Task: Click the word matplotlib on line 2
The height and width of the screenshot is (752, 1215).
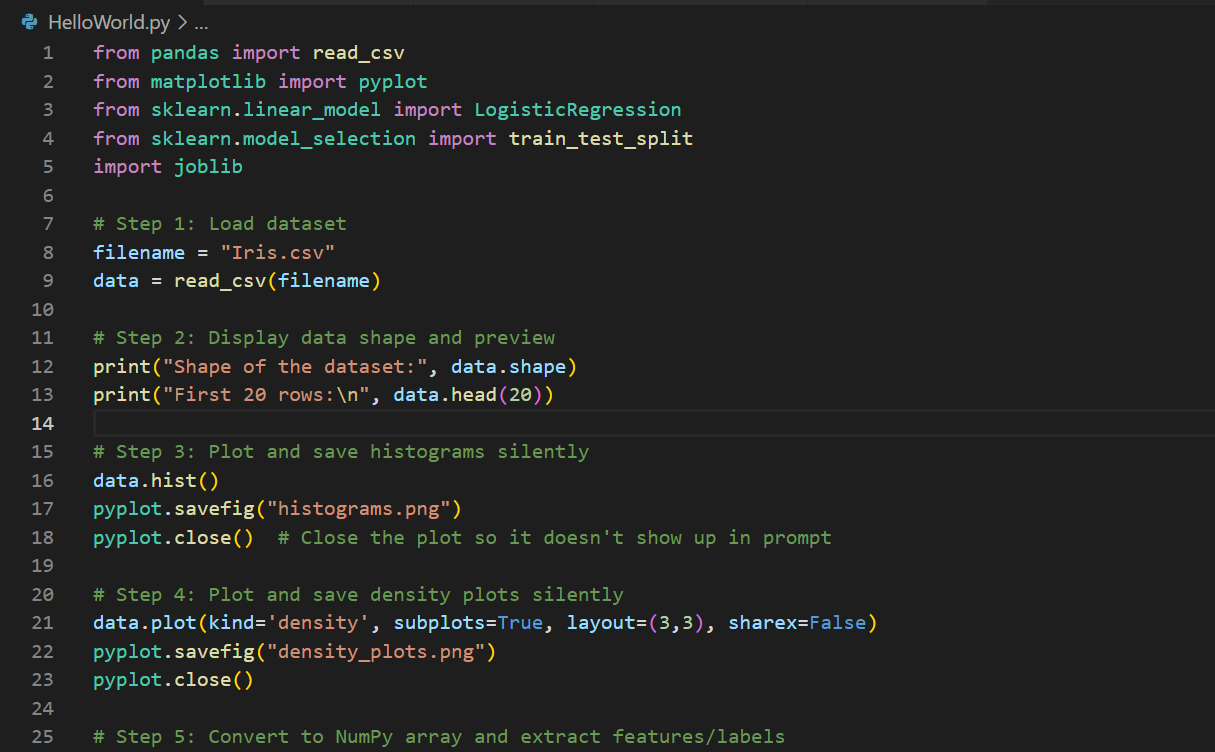Action: coord(208,81)
